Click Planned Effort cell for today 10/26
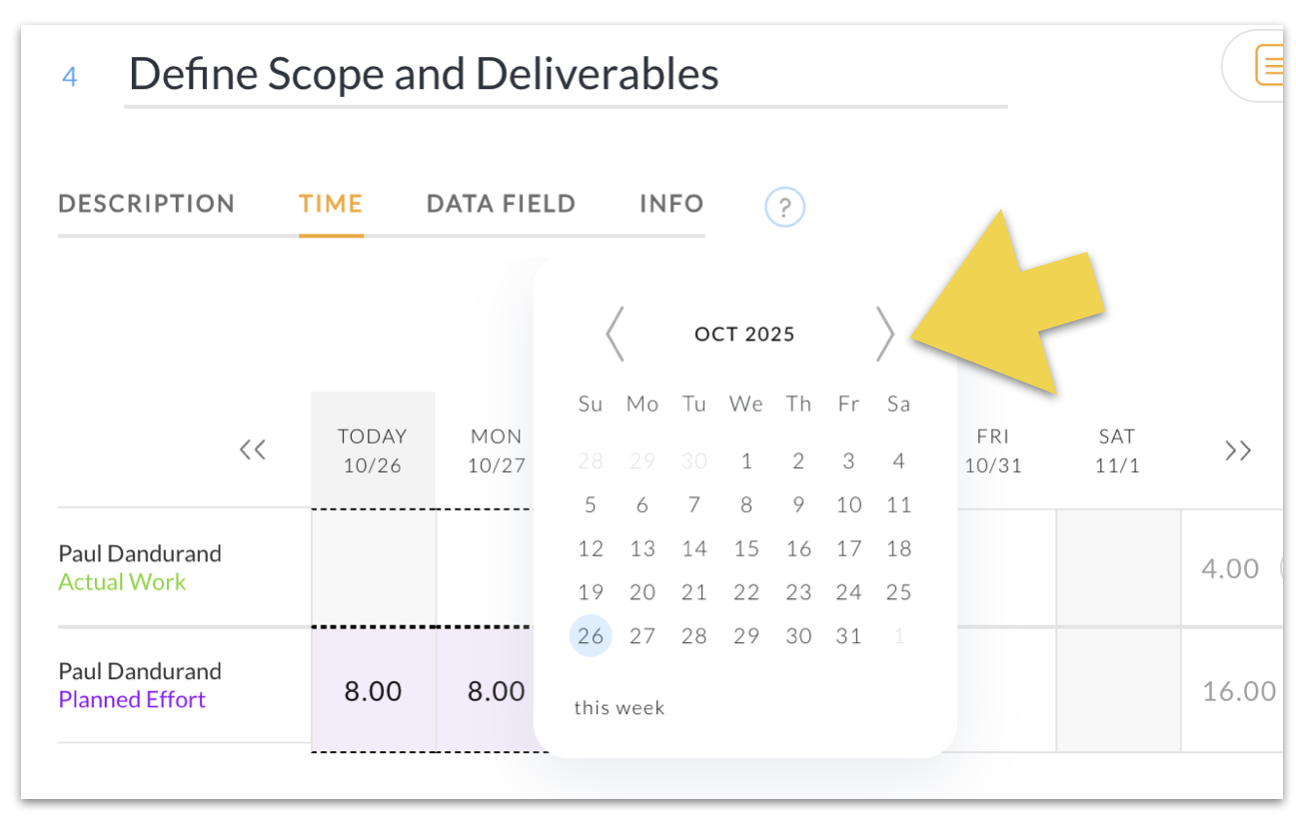This screenshot has height=824, width=1296. click(373, 691)
